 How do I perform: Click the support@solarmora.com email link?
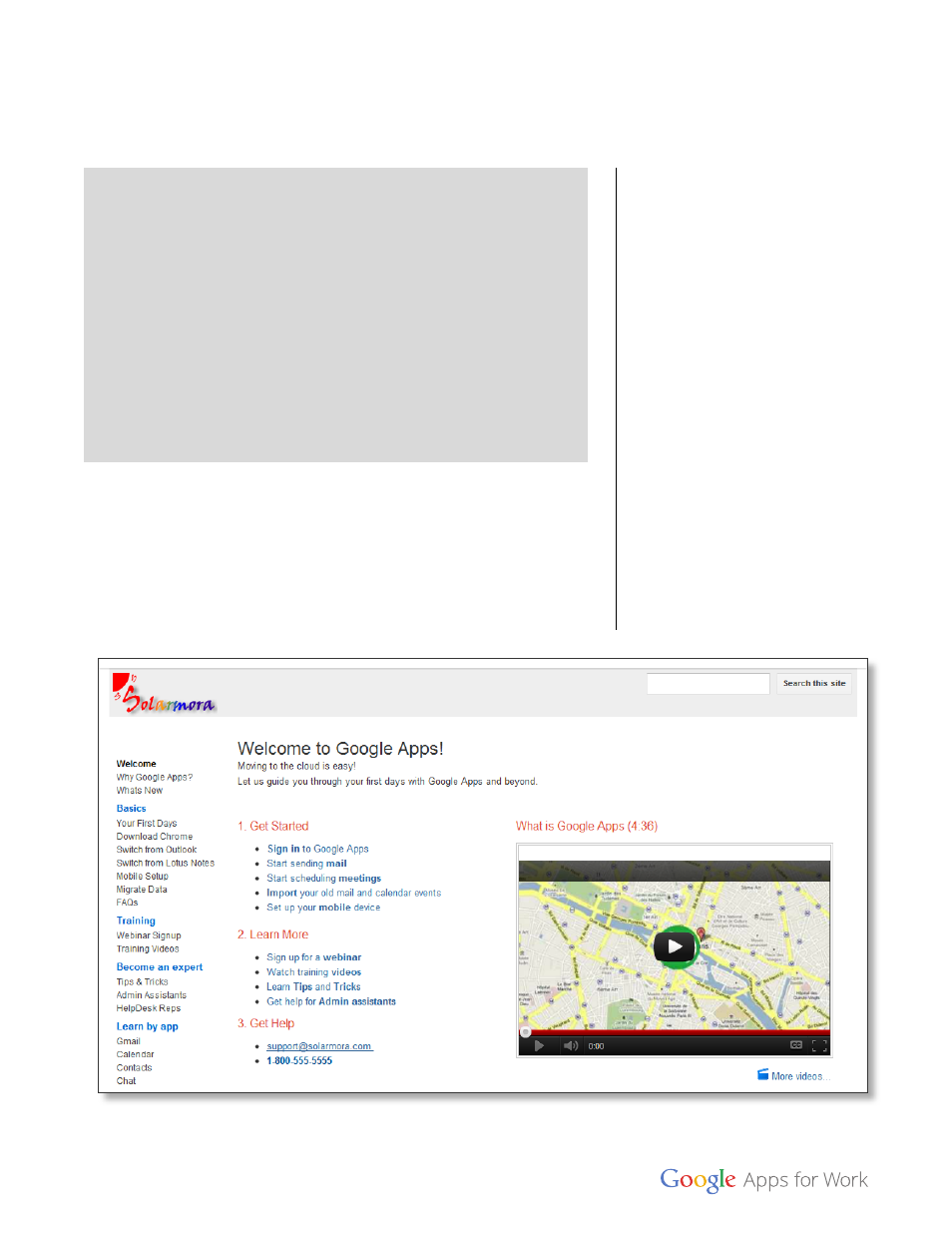click(319, 1046)
